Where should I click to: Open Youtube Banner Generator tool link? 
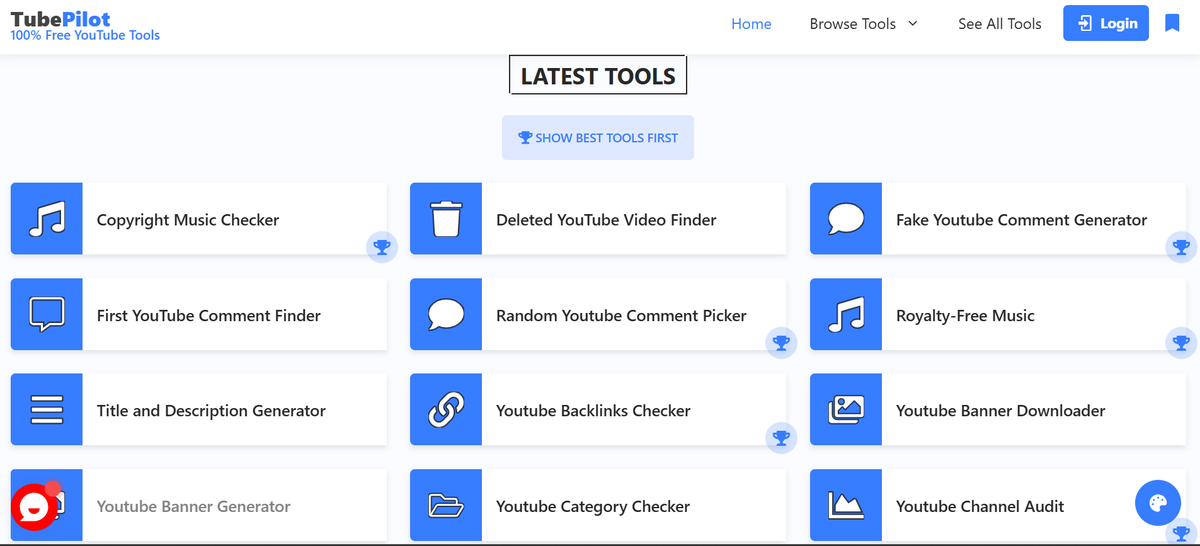pyautogui.click(x=193, y=506)
